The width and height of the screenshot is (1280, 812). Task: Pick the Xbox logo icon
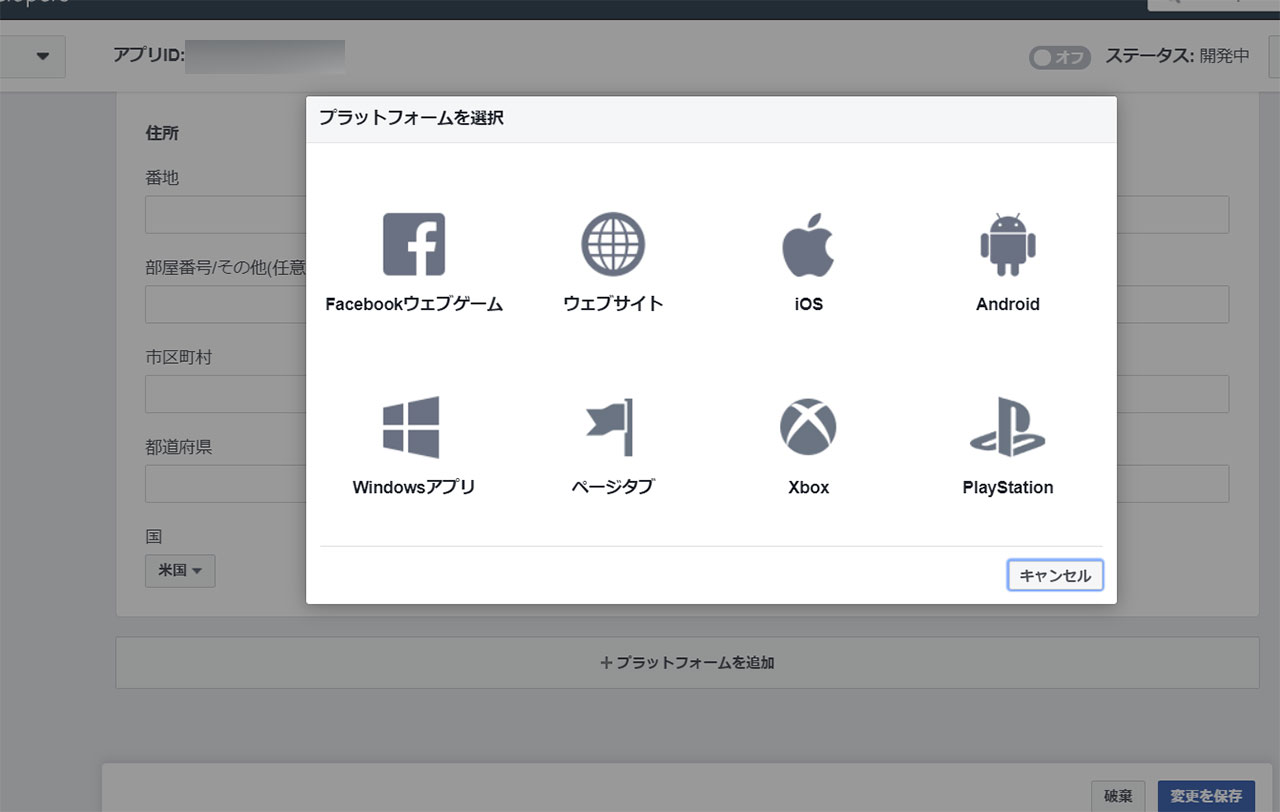(808, 427)
